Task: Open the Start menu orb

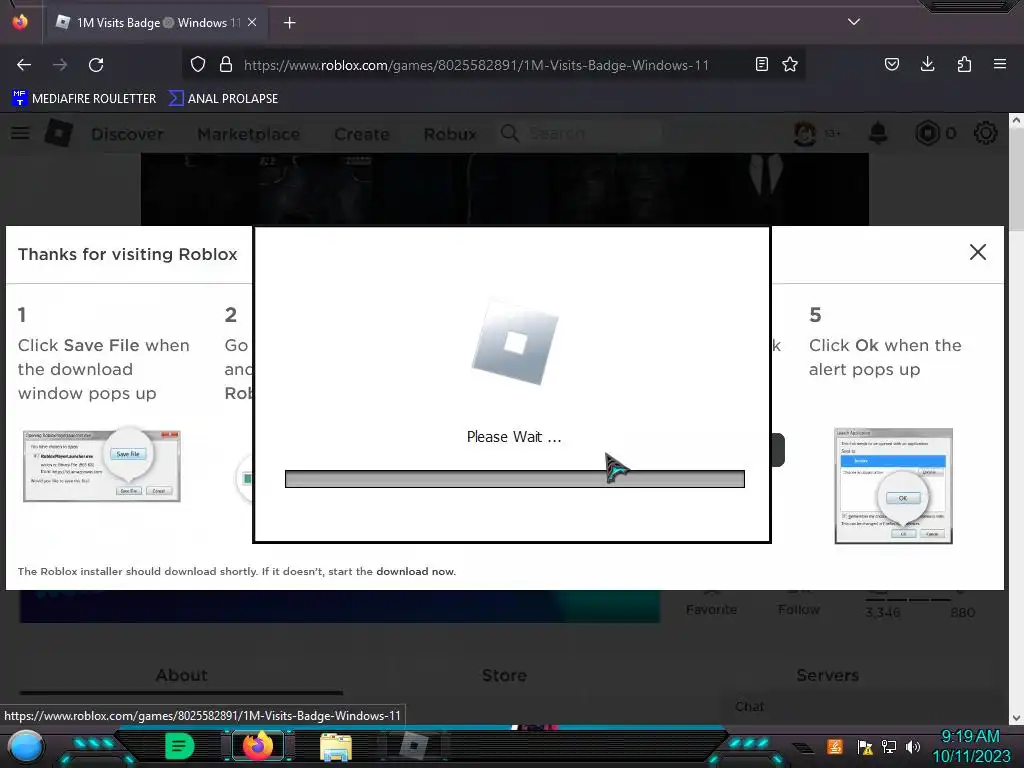Action: [x=25, y=747]
